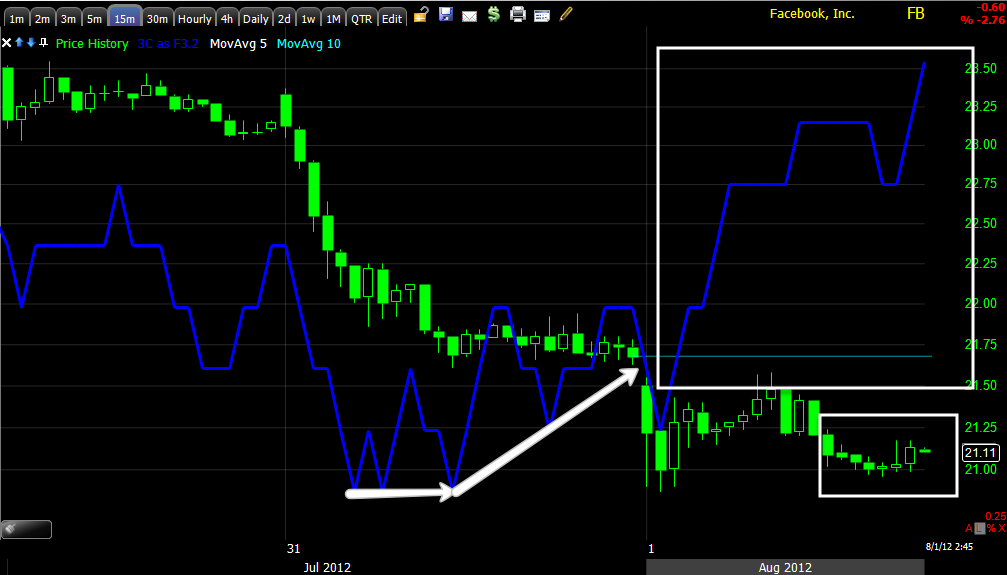Toggle the L logarithmic scale option

click(979, 528)
